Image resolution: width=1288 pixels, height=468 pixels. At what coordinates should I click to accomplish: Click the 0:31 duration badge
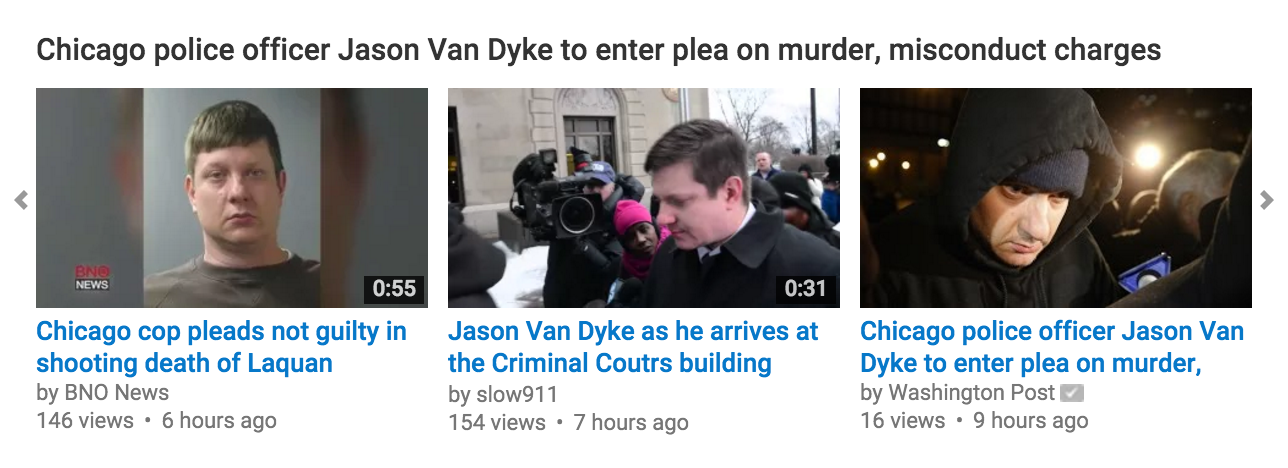806,289
